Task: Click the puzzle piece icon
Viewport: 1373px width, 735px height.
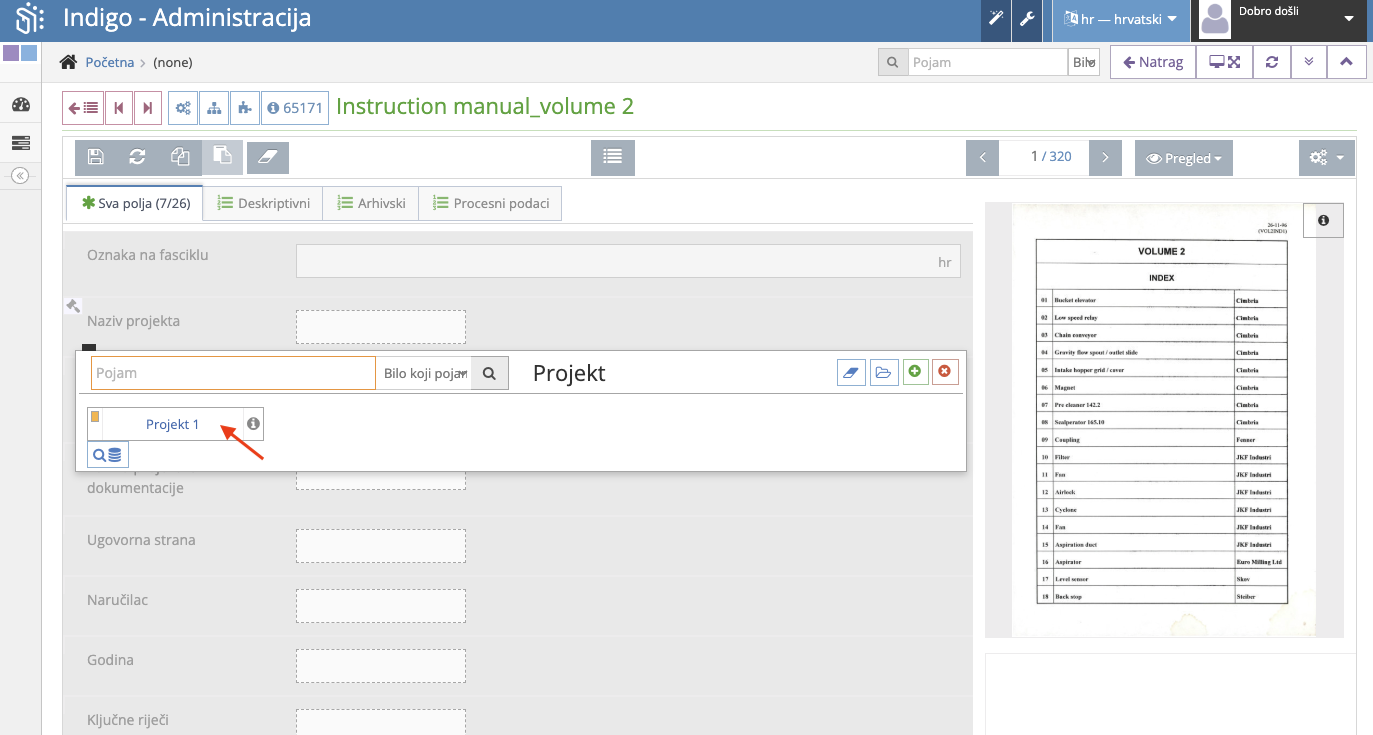Action: [x=245, y=108]
